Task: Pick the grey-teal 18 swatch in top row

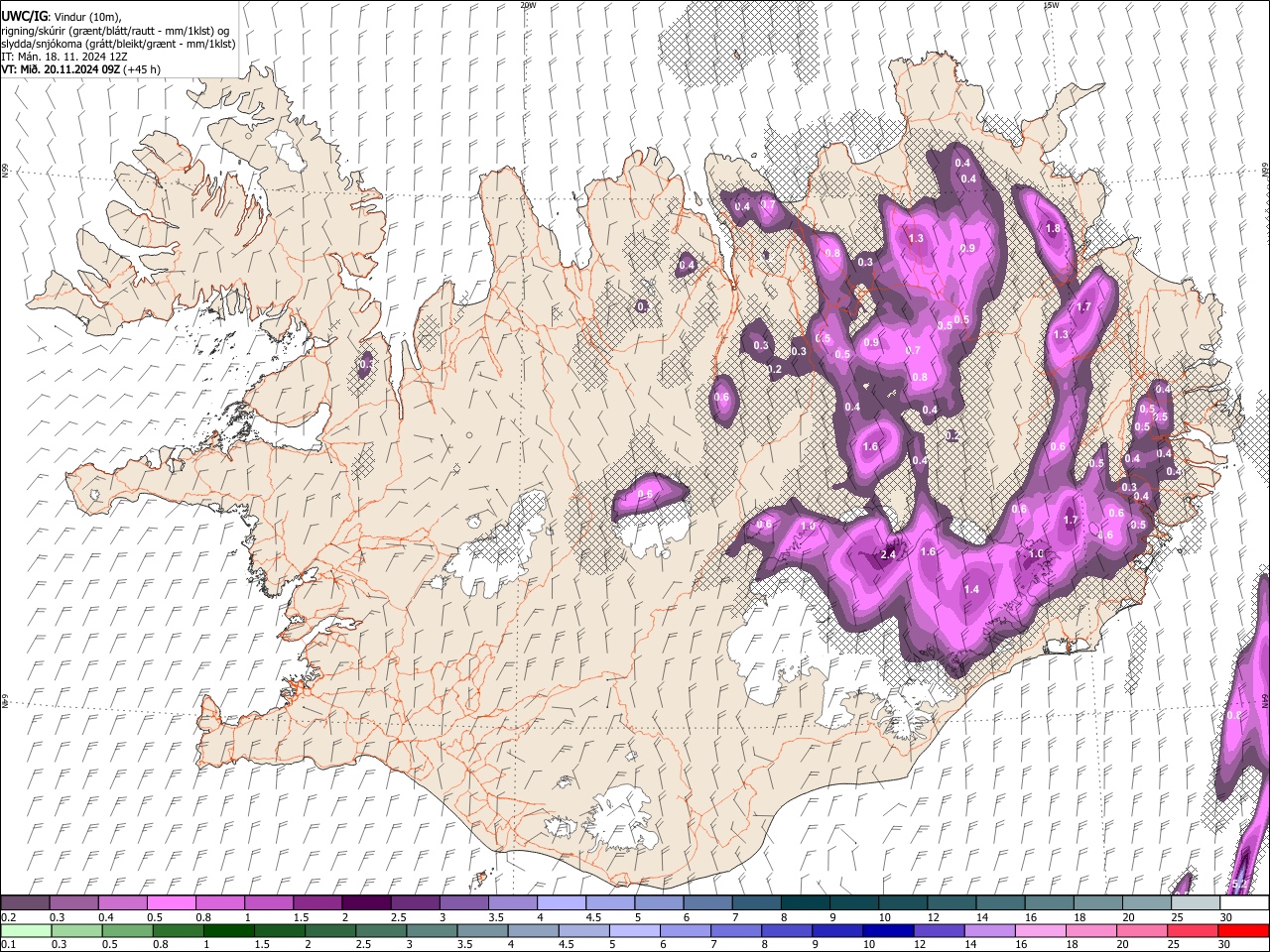Action: (x=1096, y=902)
